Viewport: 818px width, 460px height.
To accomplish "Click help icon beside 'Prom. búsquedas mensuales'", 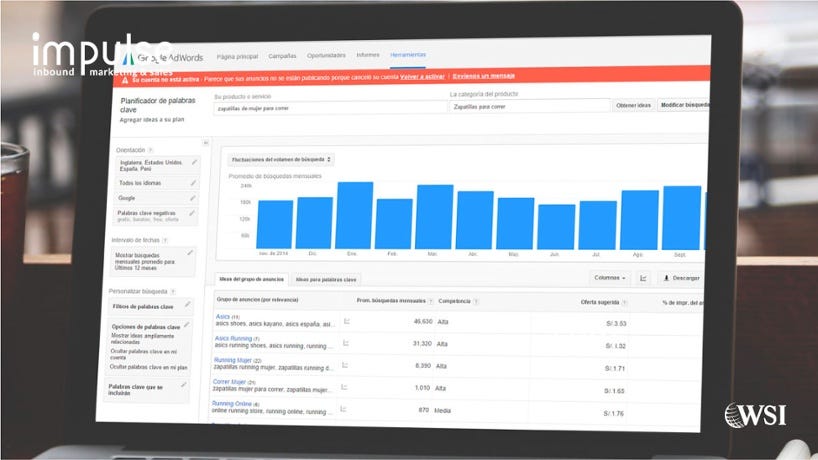I will coord(430,301).
